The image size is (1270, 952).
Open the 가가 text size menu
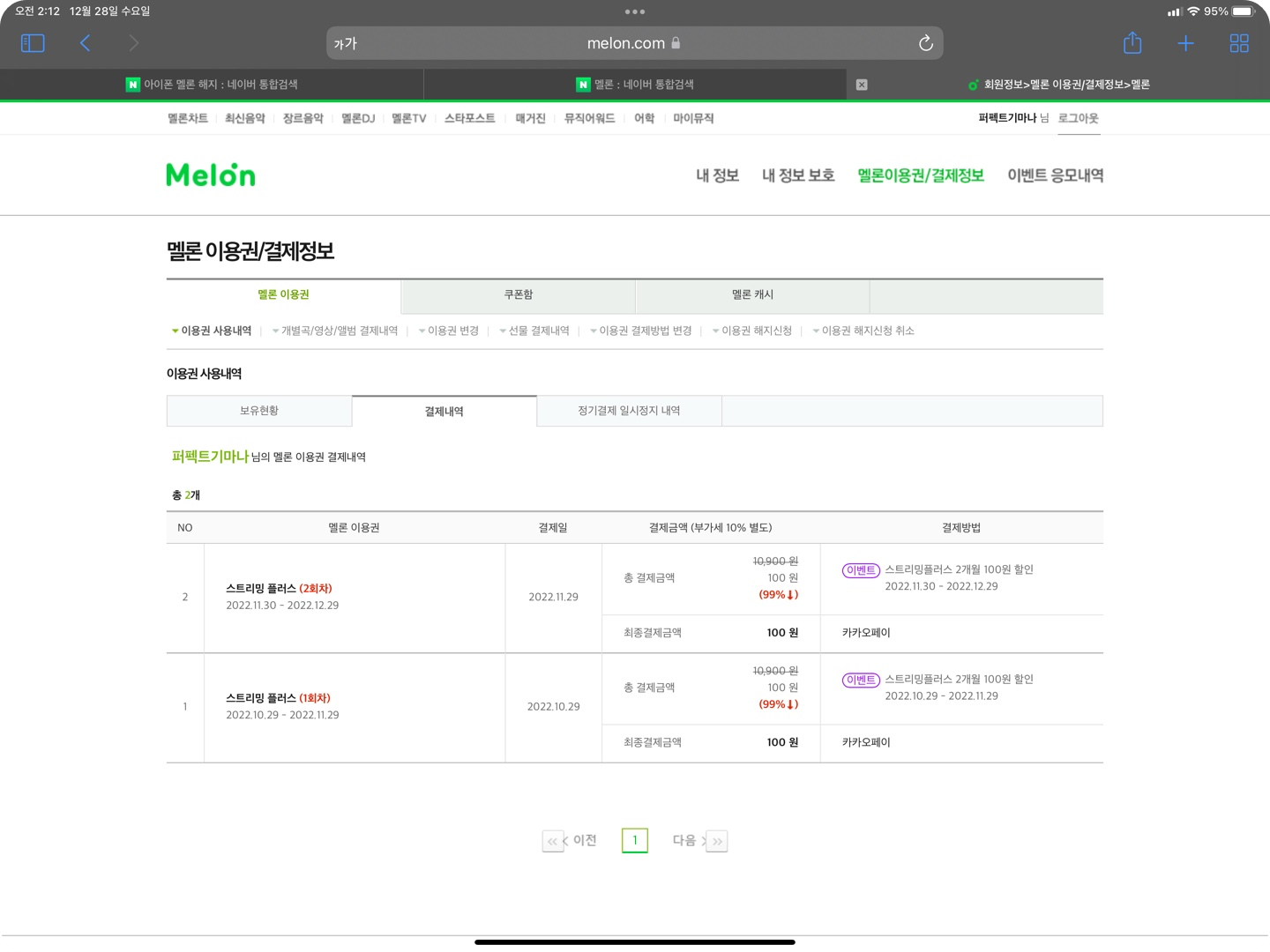pos(345,43)
